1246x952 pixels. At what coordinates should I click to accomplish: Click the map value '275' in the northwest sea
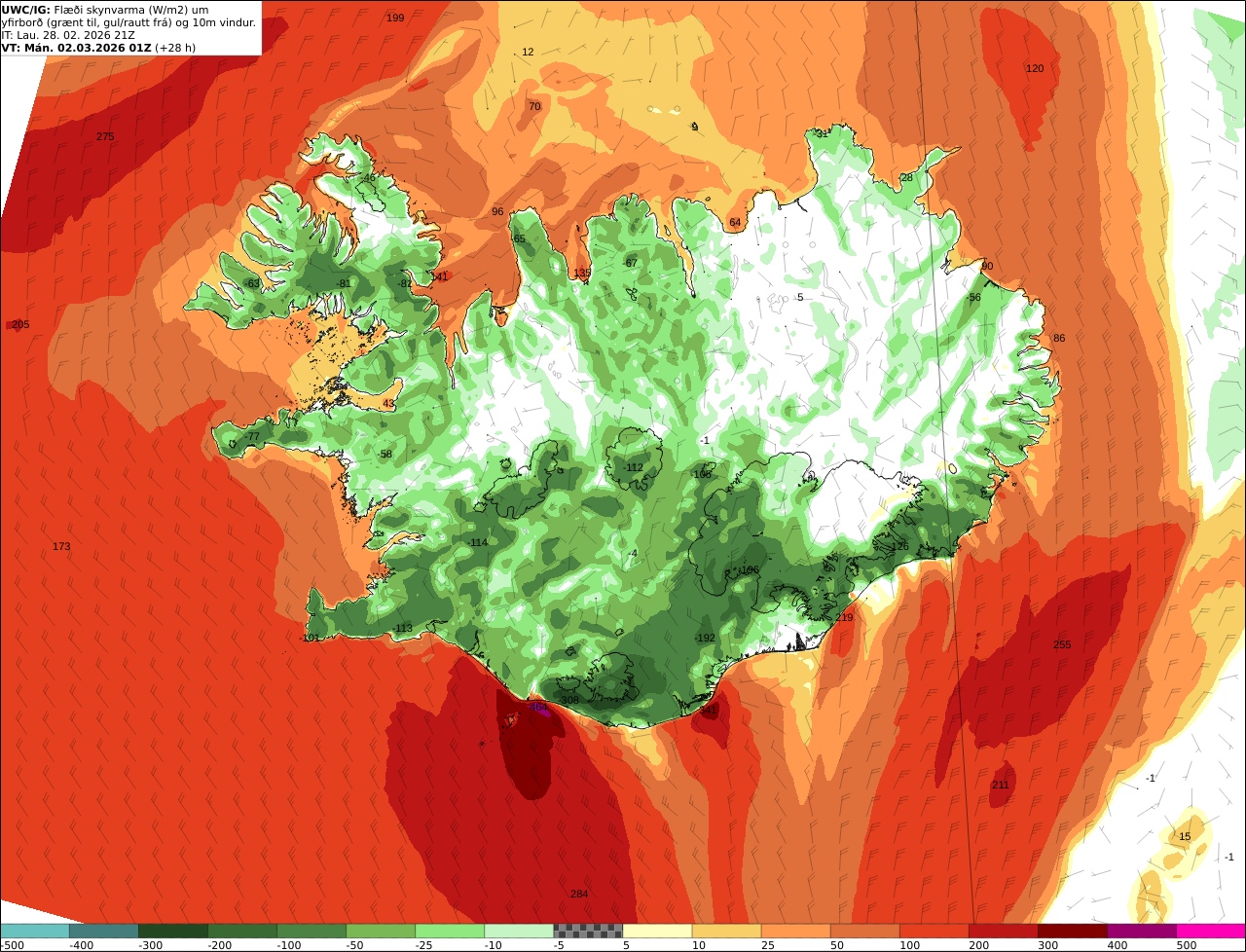pos(105,136)
